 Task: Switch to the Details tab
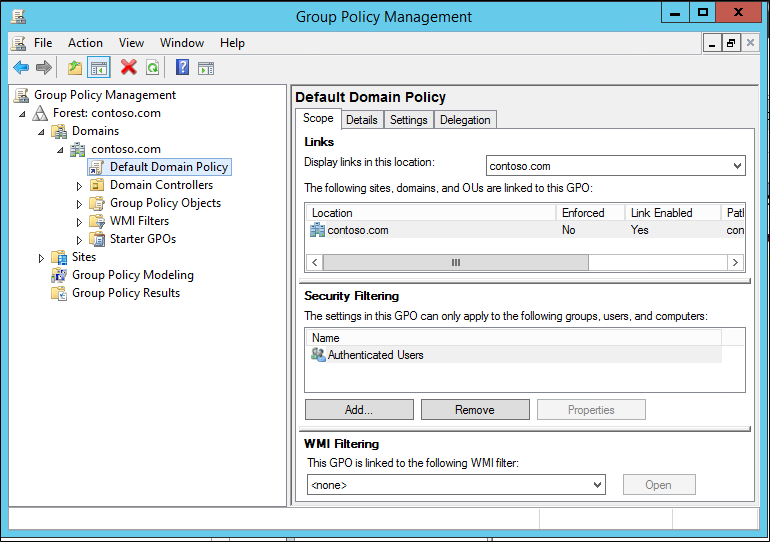click(x=362, y=120)
